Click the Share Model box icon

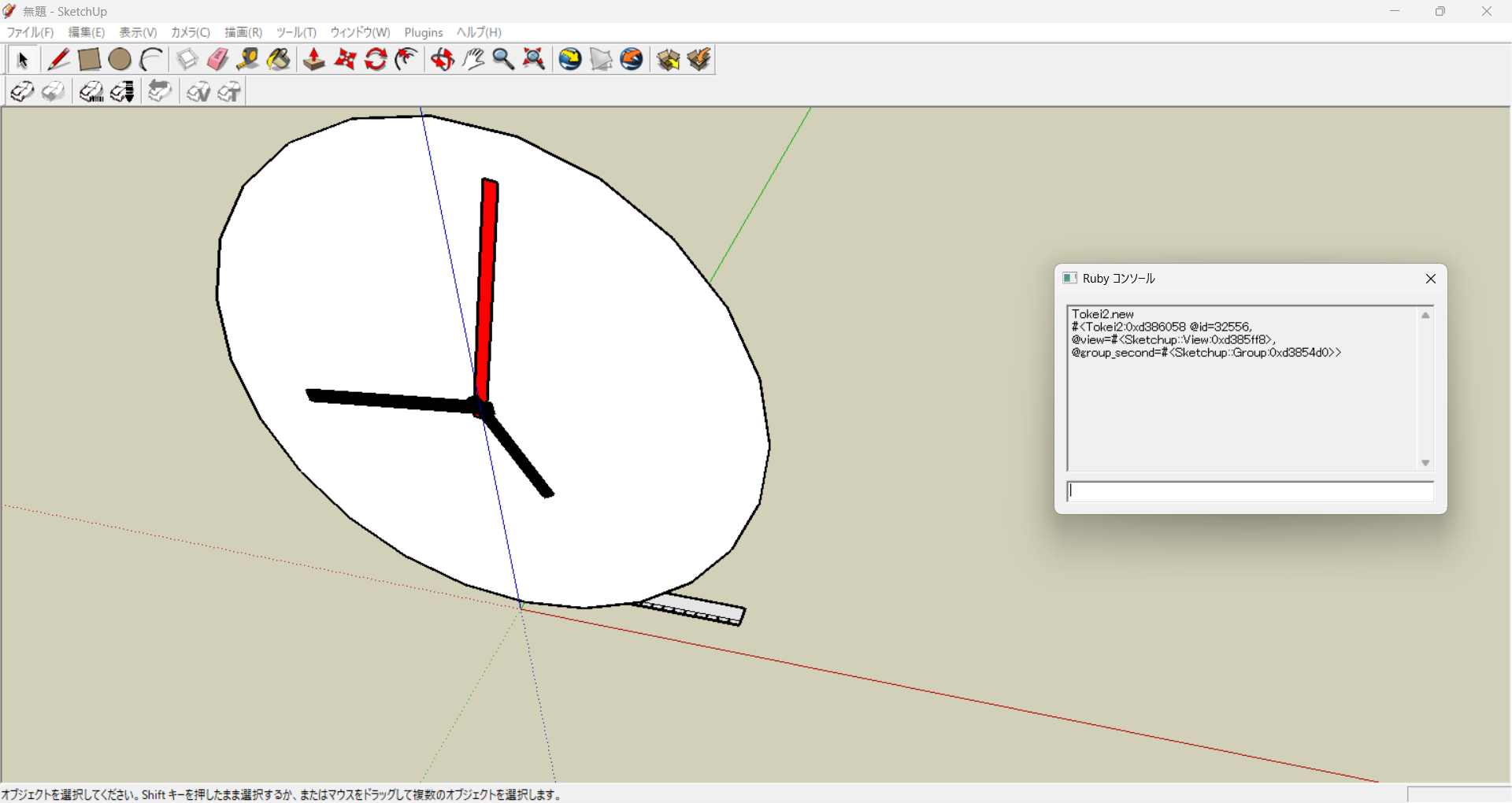[699, 60]
